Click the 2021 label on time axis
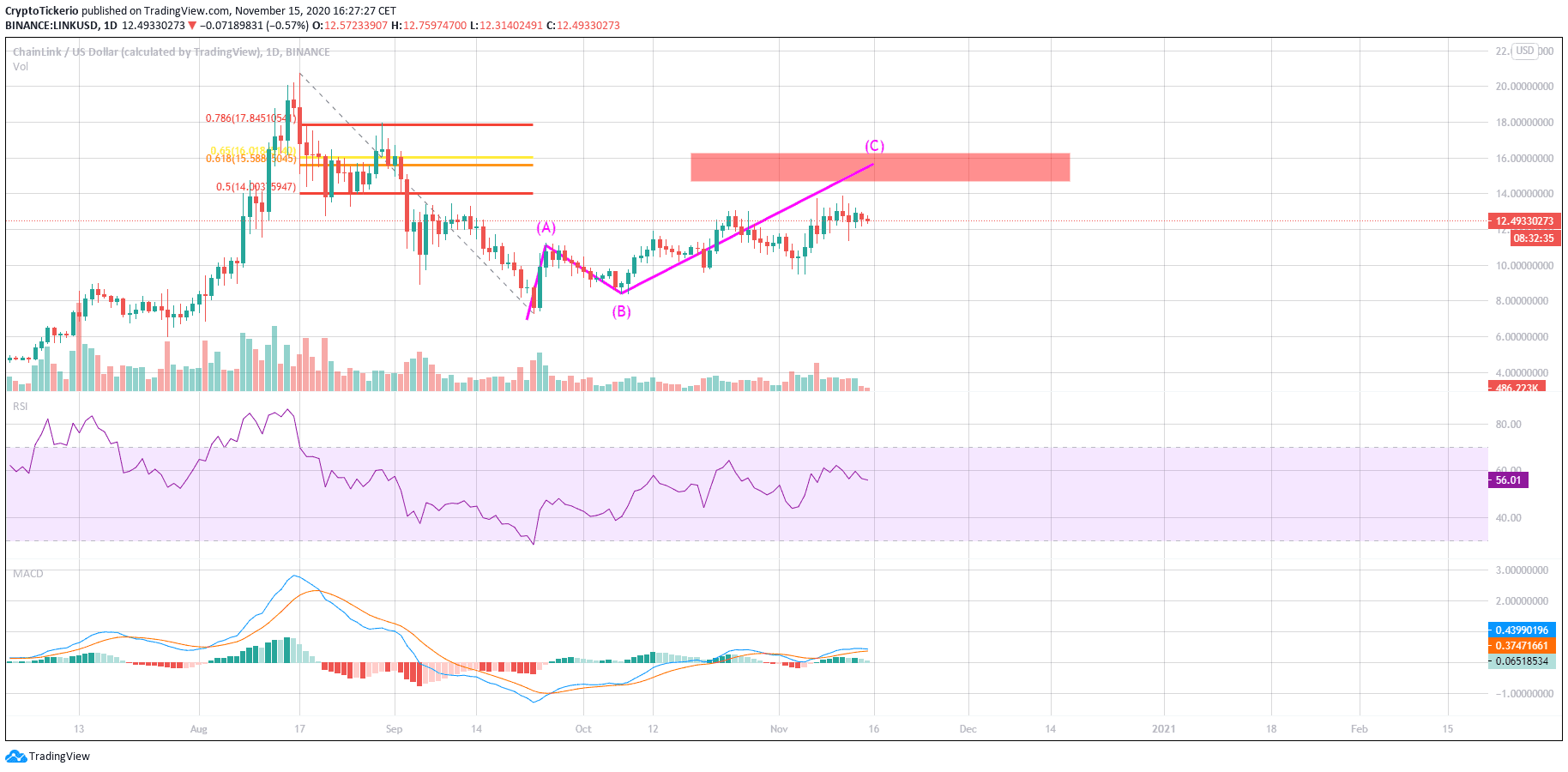 click(x=1164, y=729)
